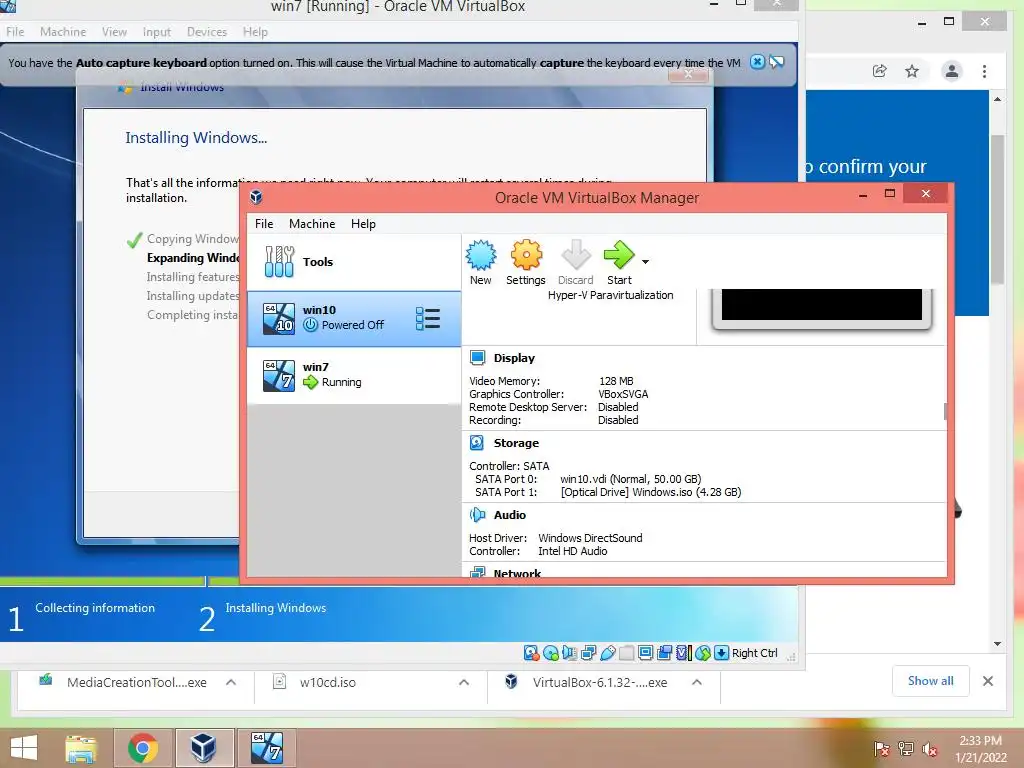Click the CPU virtualization indicator in VM status bar
Viewport: 1024px width, 768px height.
pyautogui.click(x=683, y=653)
